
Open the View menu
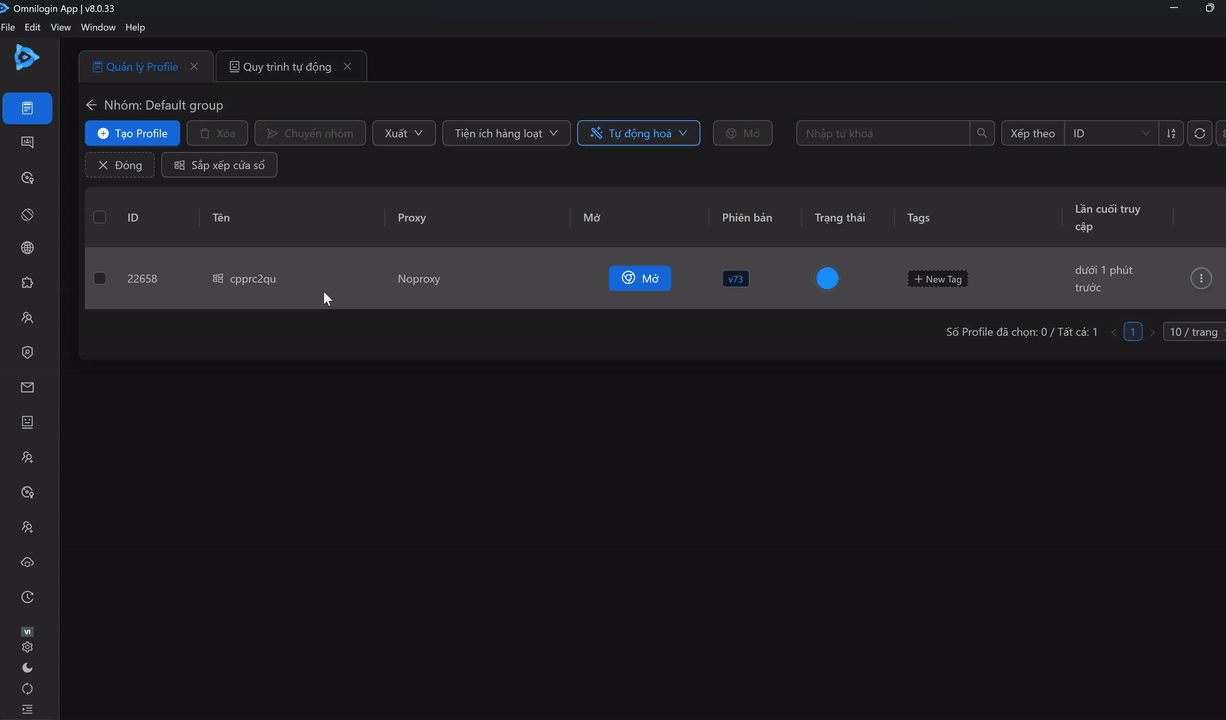(x=60, y=27)
